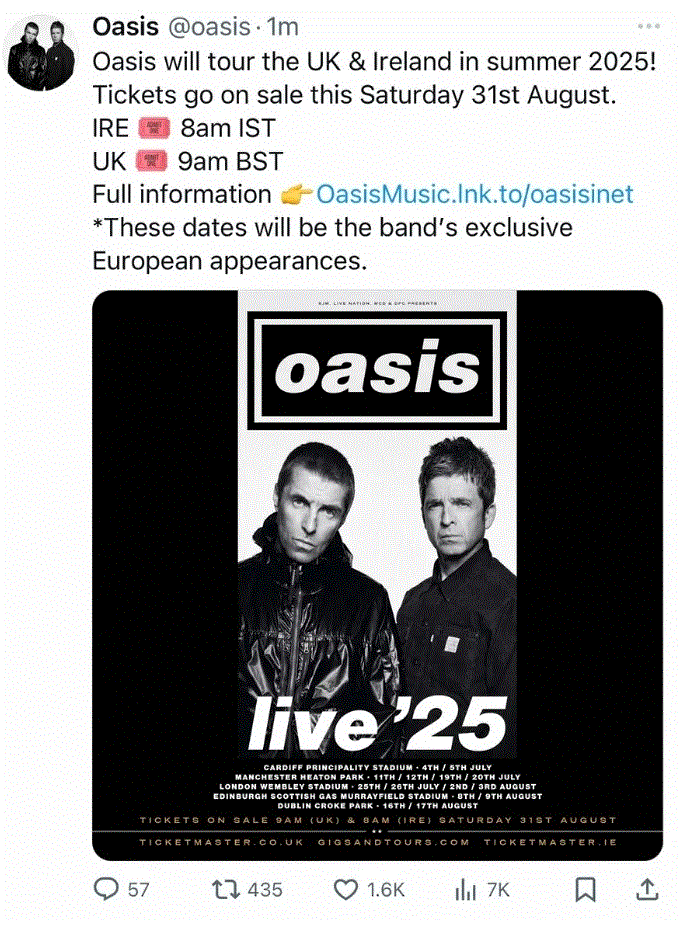Open the Oasis live '25 poster image
Screen dimensions: 693x928
(x=378, y=575)
